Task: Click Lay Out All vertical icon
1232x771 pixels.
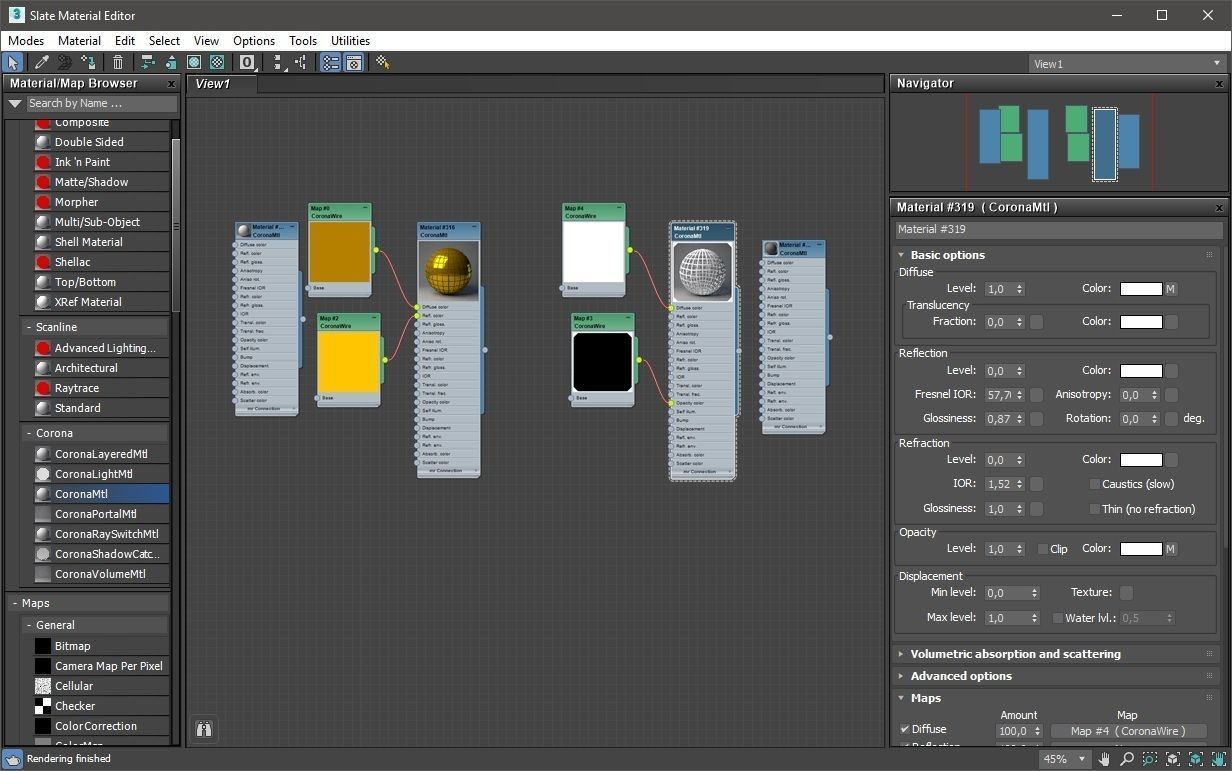Action: pyautogui.click(x=278, y=62)
